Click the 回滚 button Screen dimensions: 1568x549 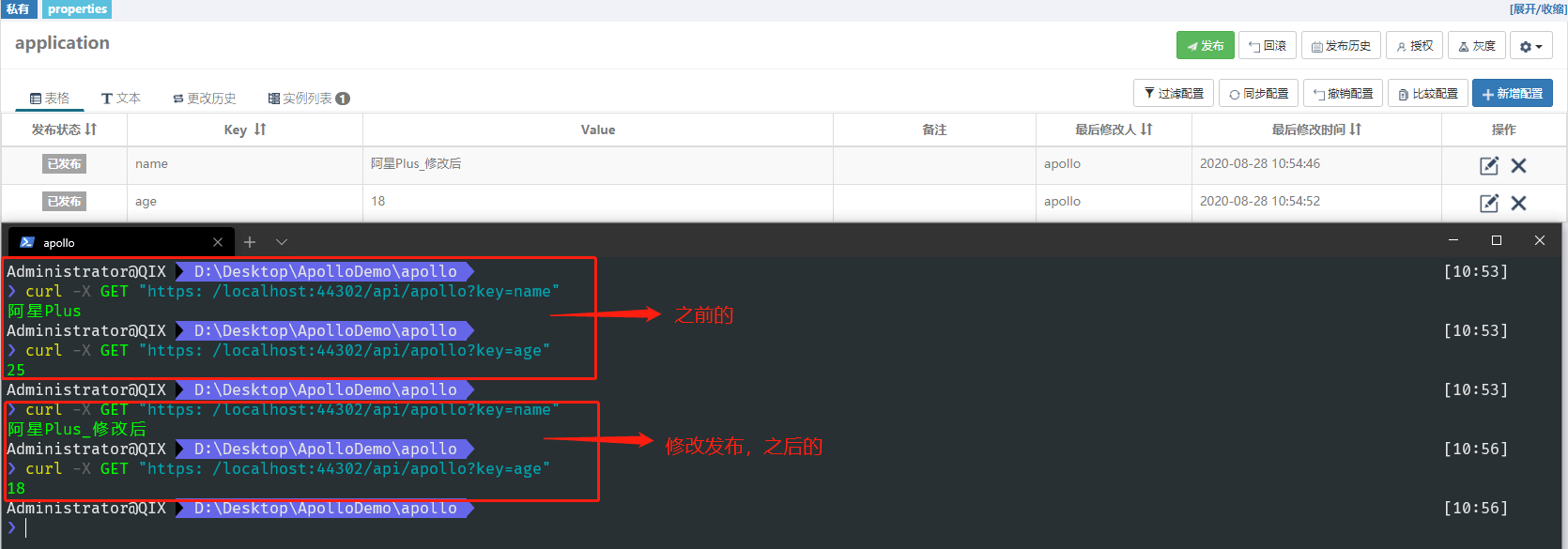click(x=1267, y=46)
